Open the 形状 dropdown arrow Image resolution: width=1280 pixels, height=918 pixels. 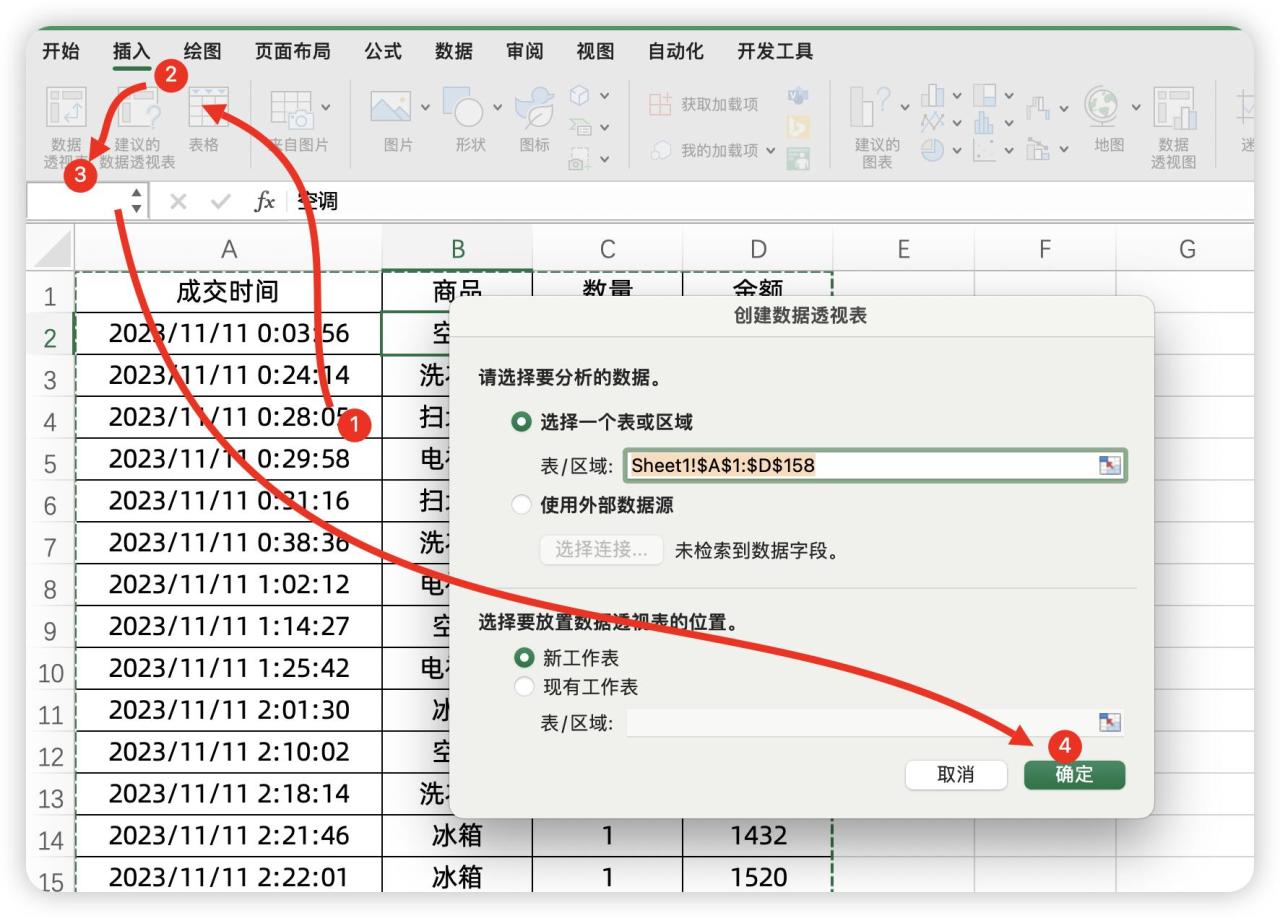[x=497, y=106]
